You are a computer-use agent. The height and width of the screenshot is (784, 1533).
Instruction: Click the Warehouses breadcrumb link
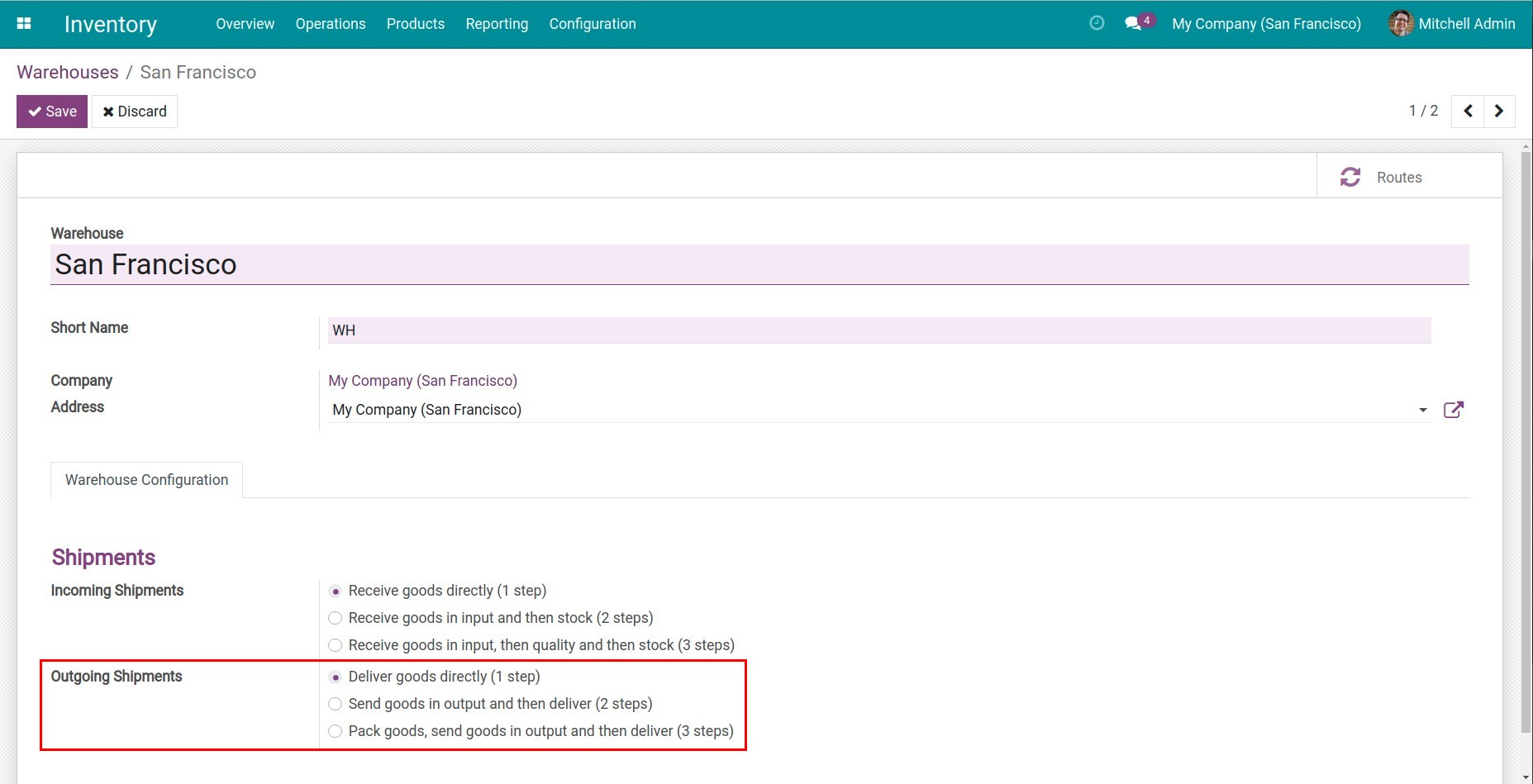point(68,73)
